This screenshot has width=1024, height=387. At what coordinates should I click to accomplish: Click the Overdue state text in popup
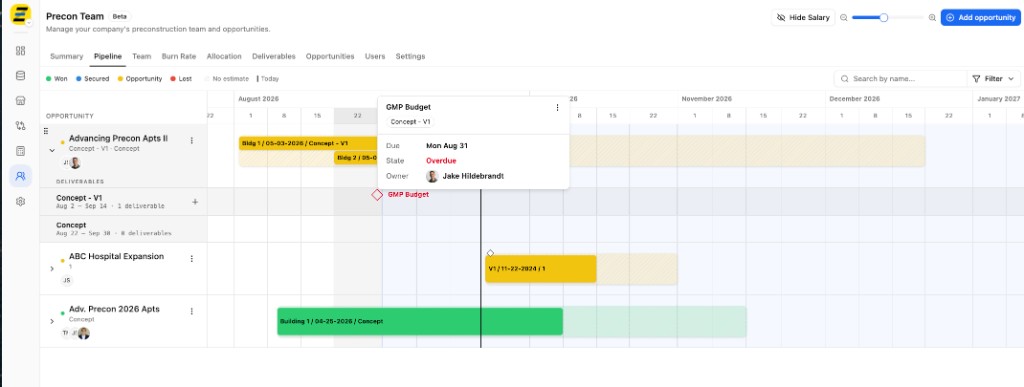[x=441, y=161]
